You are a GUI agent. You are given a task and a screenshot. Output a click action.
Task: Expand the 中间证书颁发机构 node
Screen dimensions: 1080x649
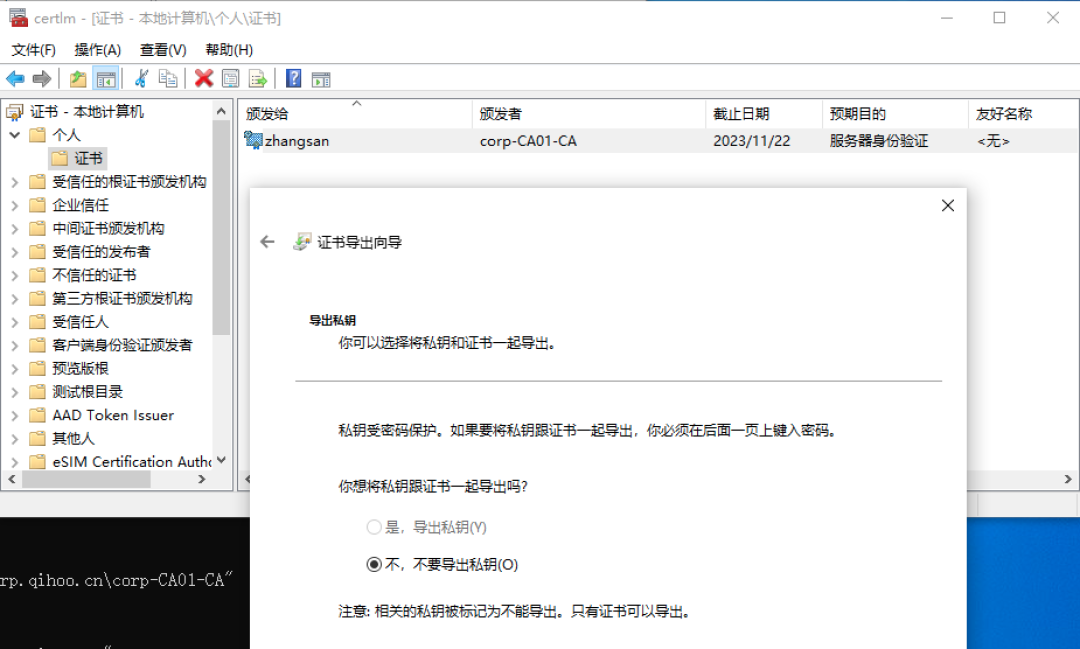click(x=14, y=229)
